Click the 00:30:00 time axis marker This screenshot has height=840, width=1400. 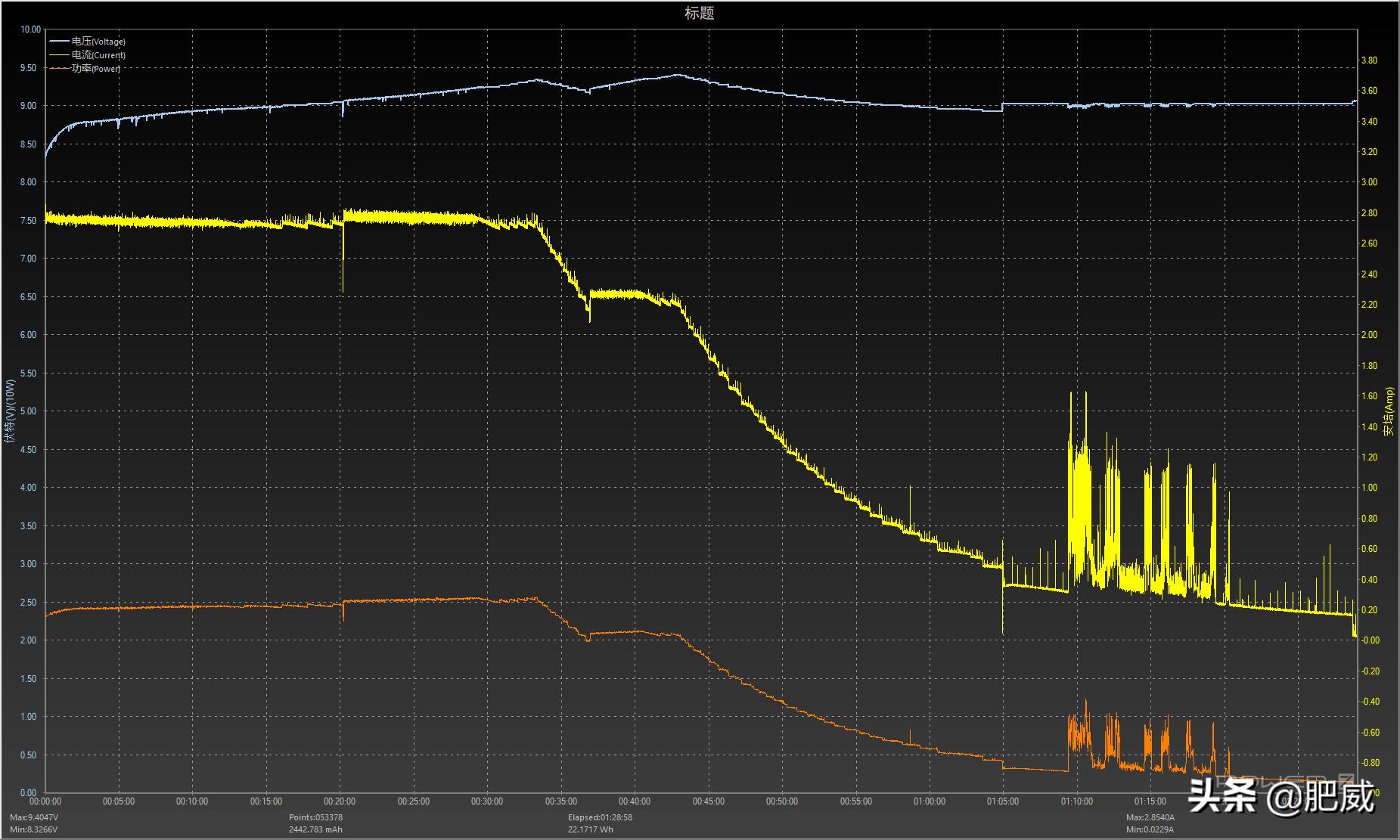click(487, 801)
